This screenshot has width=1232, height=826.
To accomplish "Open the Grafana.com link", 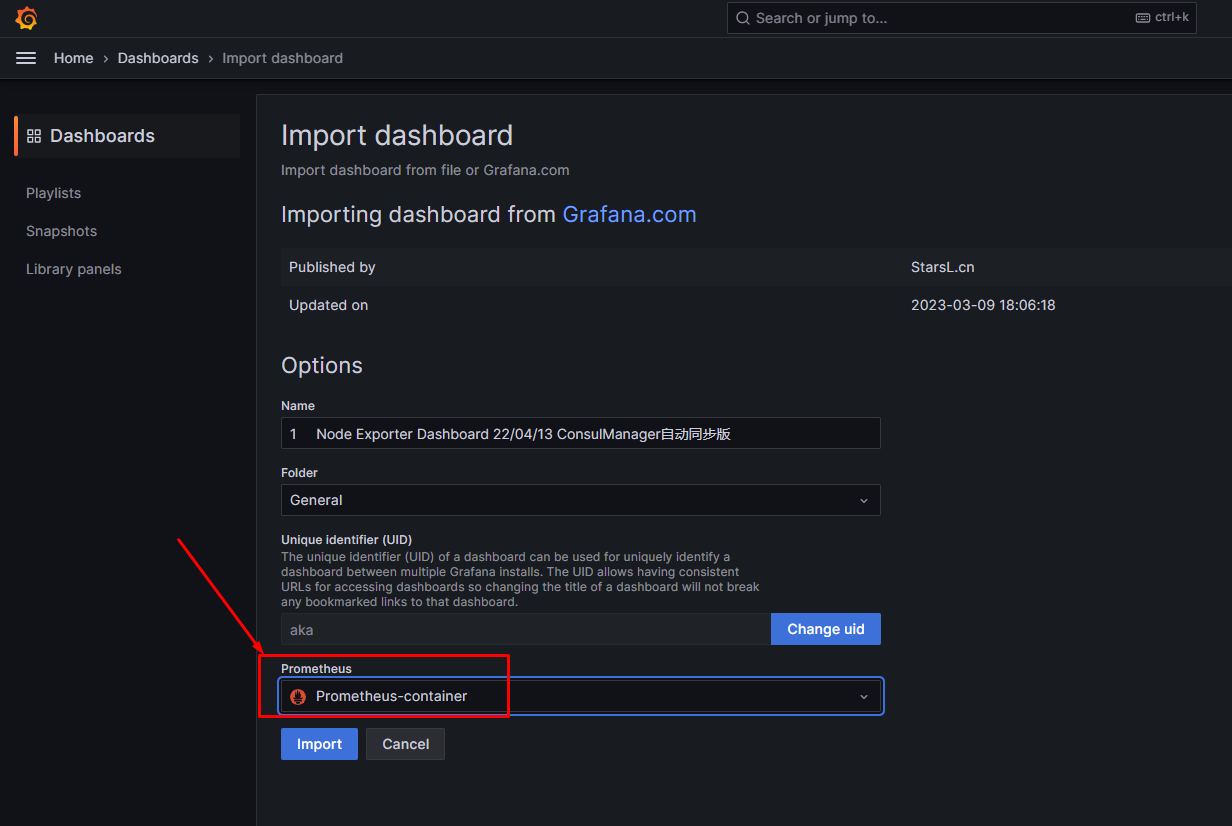I will [x=630, y=214].
